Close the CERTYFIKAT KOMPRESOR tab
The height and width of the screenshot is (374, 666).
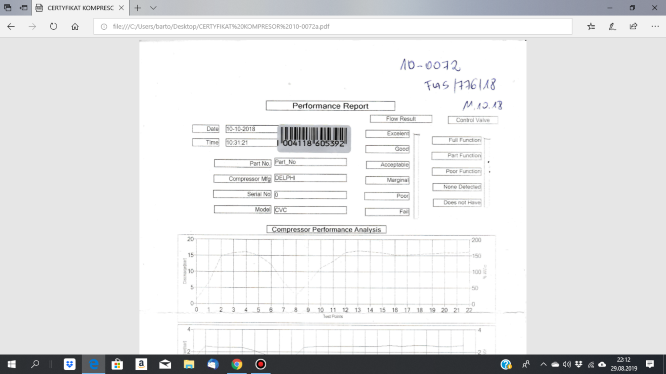121,8
